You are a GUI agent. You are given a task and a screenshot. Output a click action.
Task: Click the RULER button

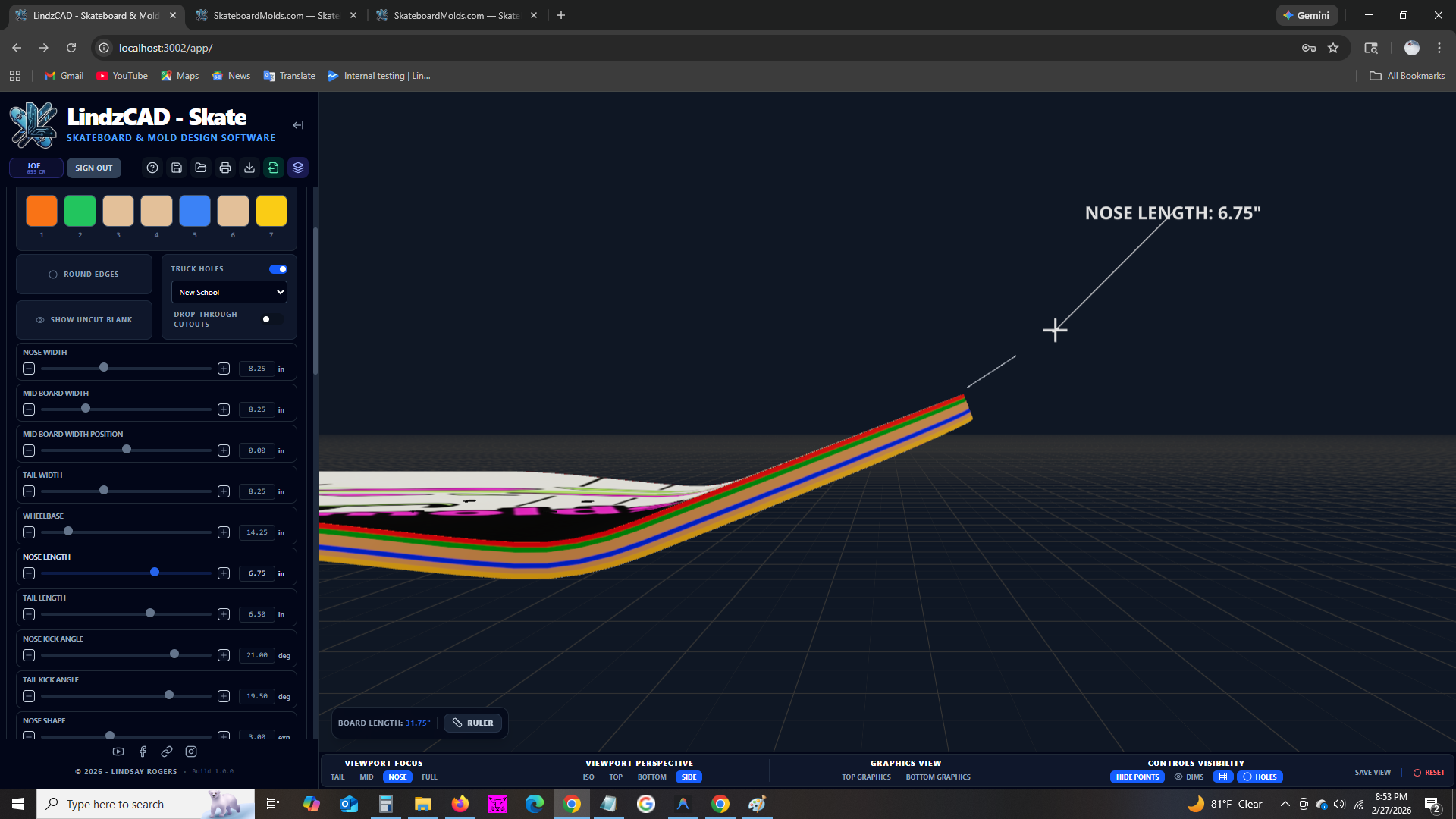(472, 723)
